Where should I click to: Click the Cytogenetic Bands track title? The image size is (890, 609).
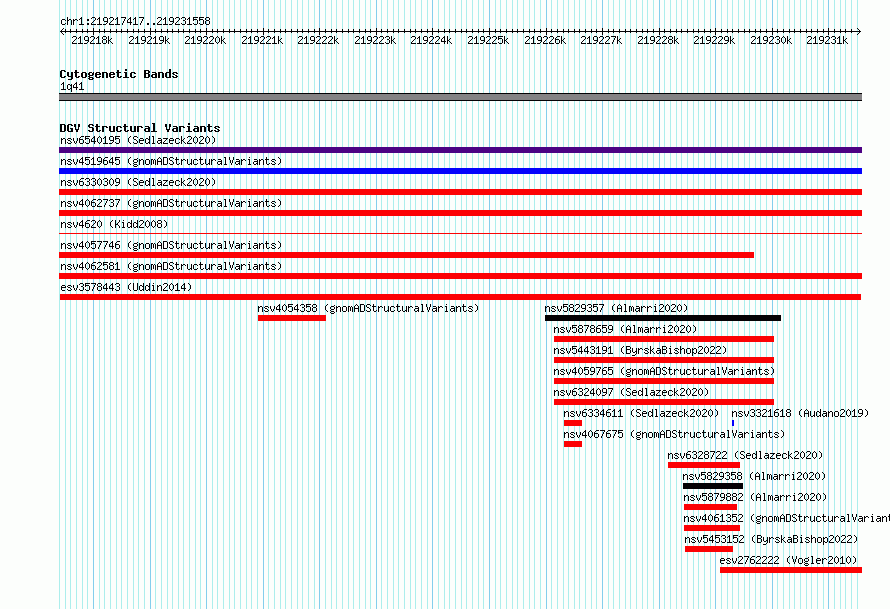[119, 74]
